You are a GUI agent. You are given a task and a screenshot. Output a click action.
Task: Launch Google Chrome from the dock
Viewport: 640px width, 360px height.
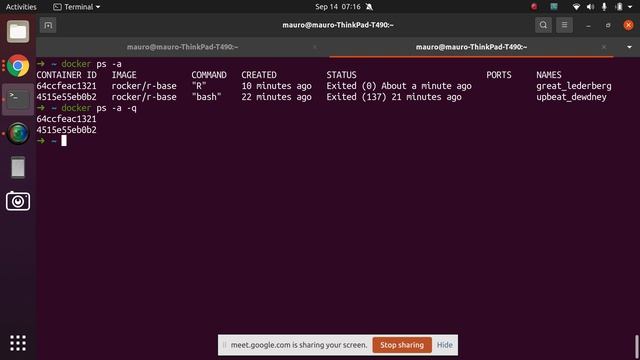coord(18,66)
